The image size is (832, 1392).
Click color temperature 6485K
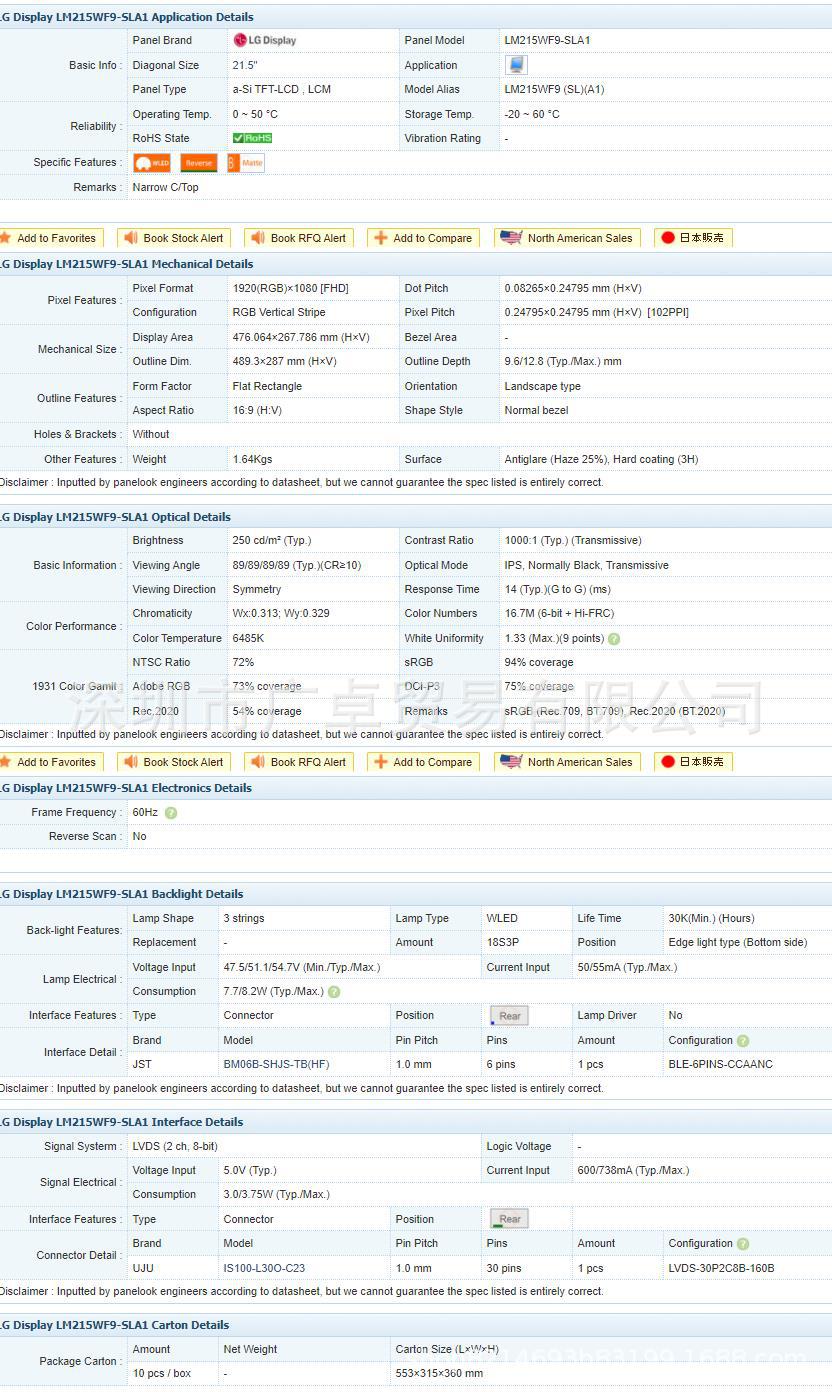[249, 638]
